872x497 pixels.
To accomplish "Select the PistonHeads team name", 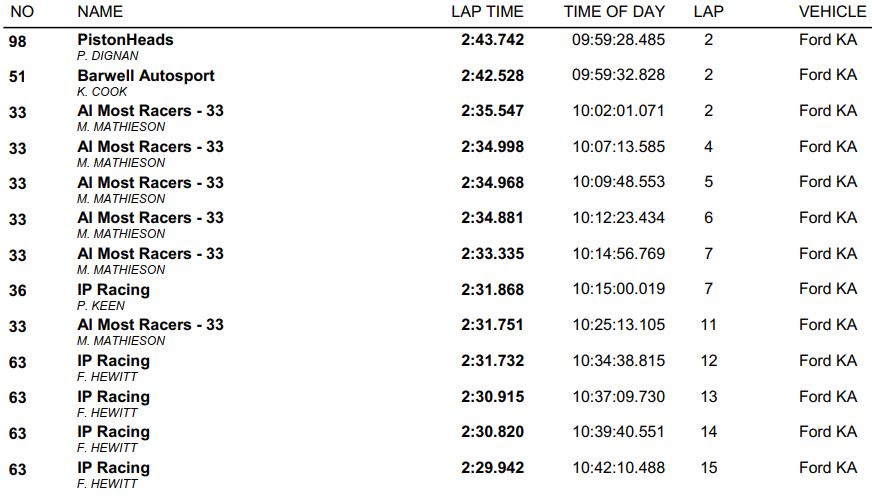I will [125, 39].
